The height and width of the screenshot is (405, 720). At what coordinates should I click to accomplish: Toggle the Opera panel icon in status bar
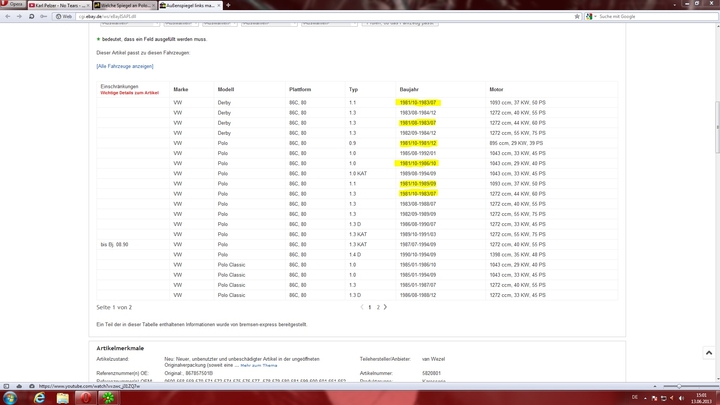(6, 386)
